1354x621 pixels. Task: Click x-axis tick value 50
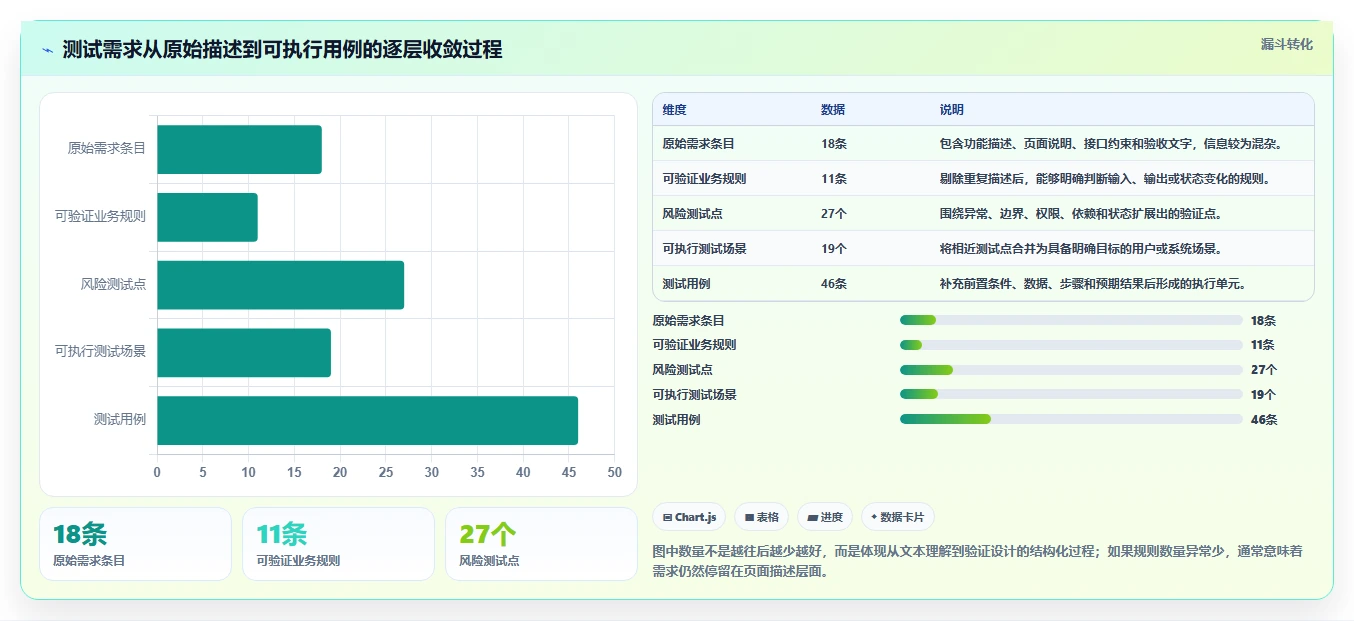pyautogui.click(x=614, y=473)
